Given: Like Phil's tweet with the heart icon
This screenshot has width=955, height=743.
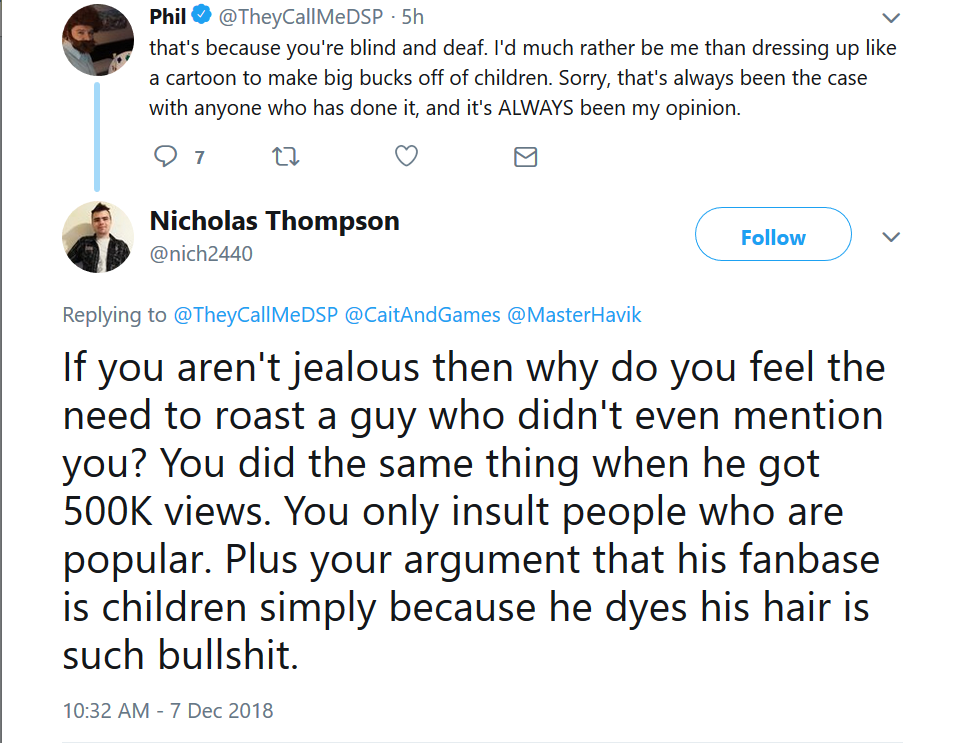Looking at the screenshot, I should [x=406, y=157].
